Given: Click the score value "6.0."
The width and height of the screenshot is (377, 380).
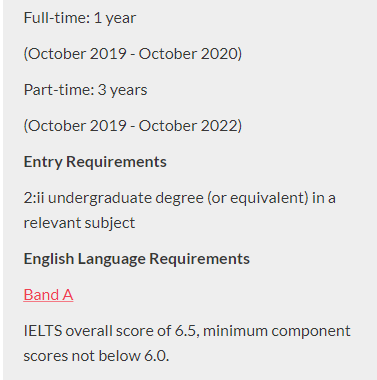Looking at the screenshot, I should pyautogui.click(x=157, y=356).
